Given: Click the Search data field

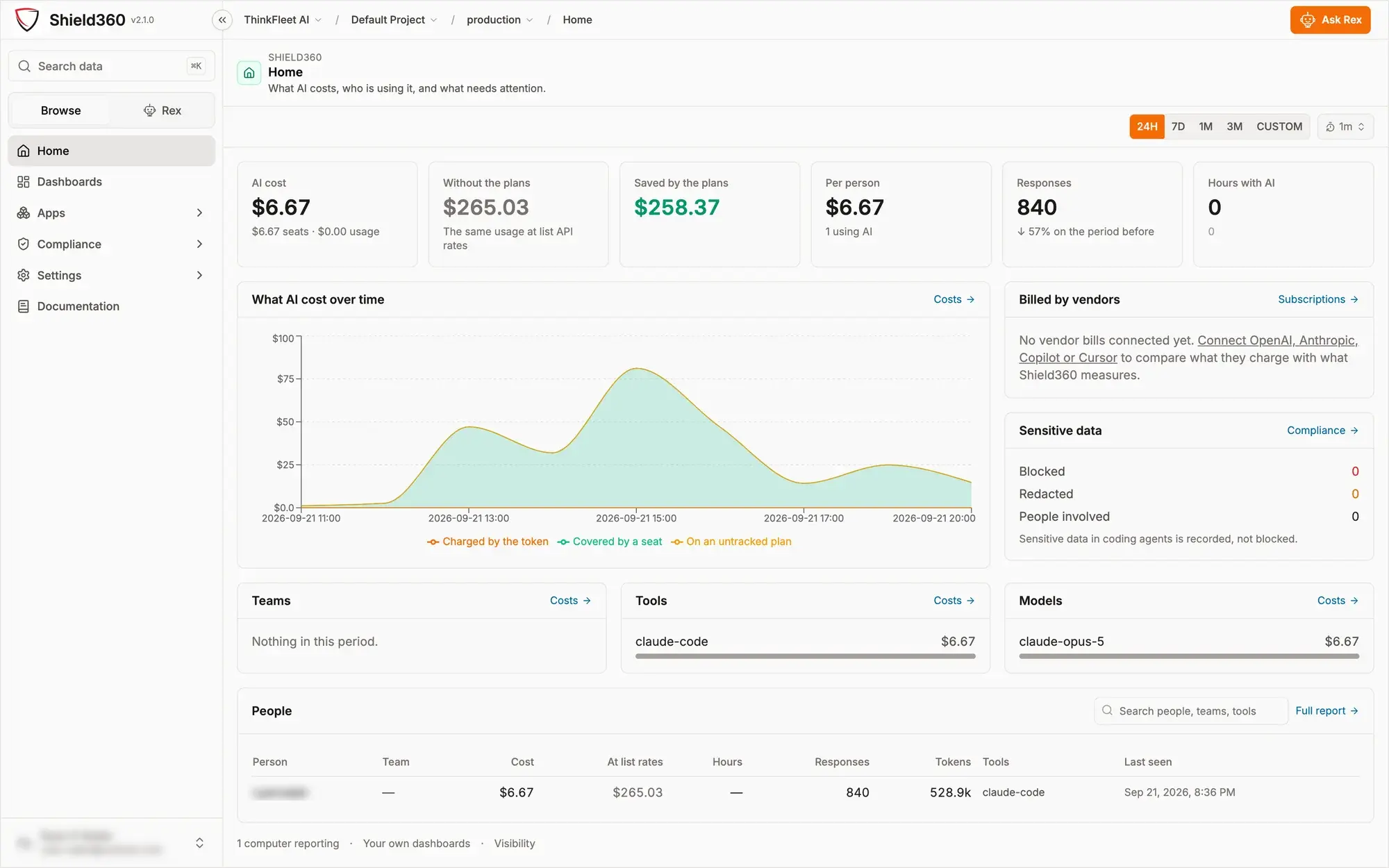Looking at the screenshot, I should tap(111, 66).
